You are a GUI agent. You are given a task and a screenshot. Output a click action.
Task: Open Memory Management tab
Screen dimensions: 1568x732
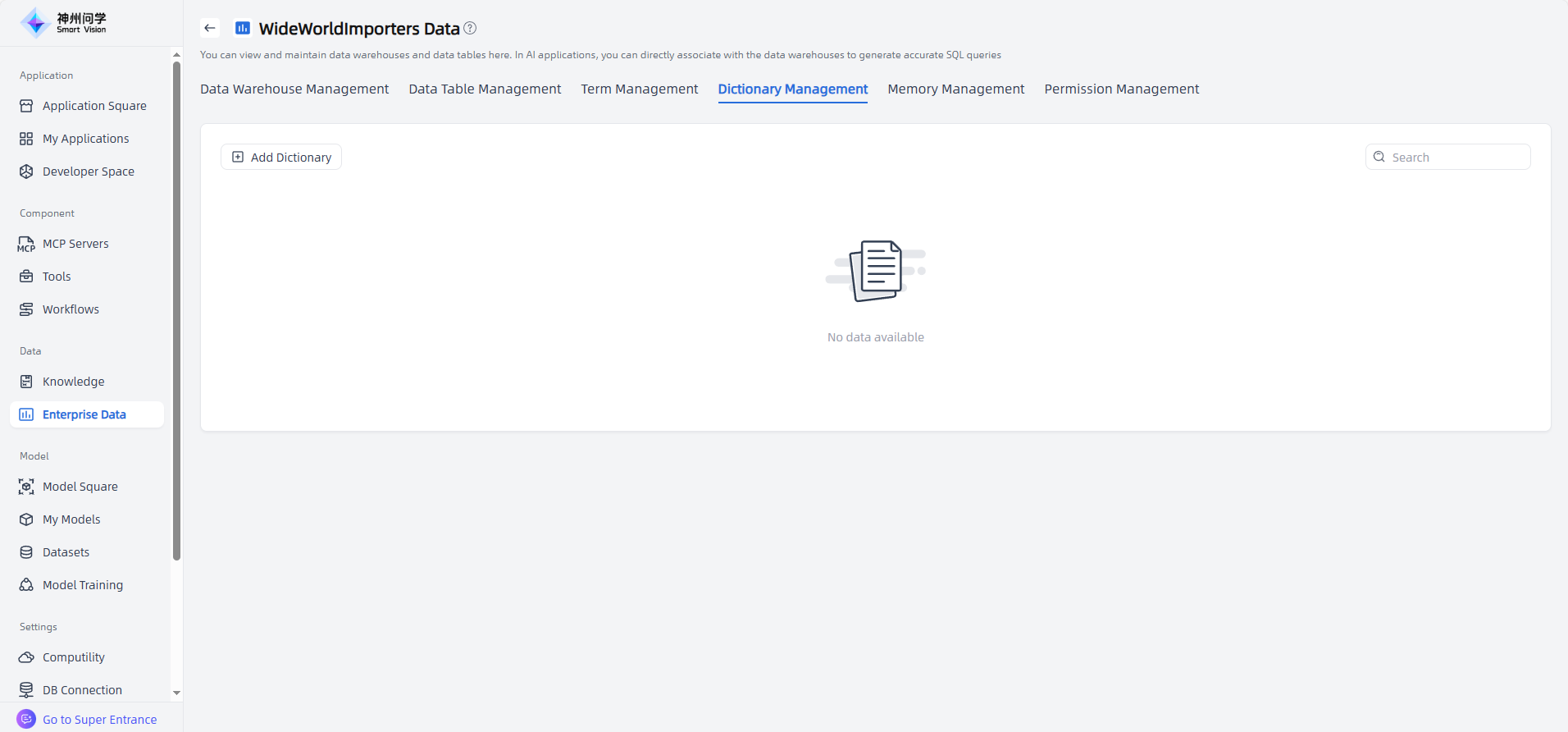(x=955, y=89)
